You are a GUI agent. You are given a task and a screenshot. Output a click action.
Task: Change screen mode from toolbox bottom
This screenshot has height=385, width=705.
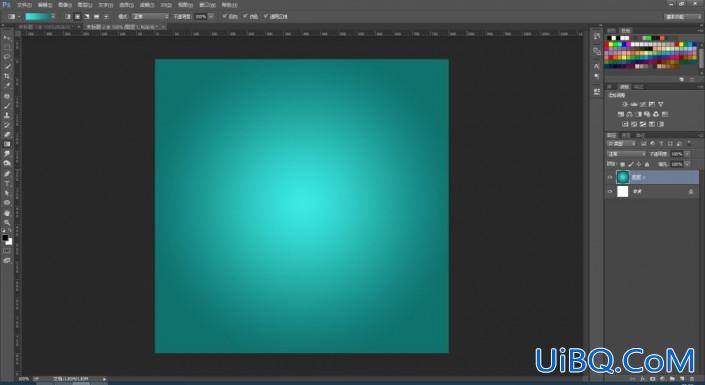coord(7,260)
